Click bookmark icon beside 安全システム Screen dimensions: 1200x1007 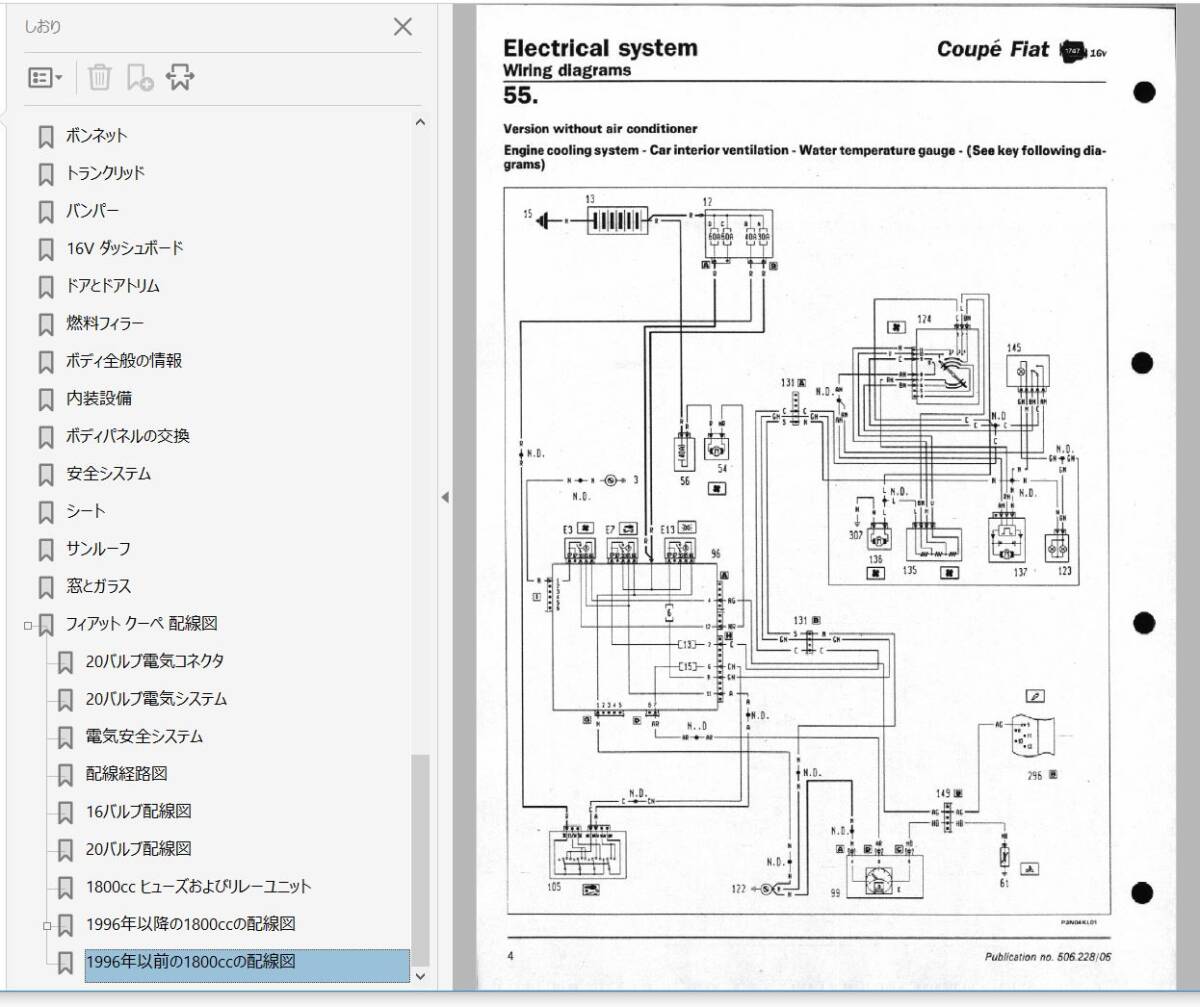46,475
